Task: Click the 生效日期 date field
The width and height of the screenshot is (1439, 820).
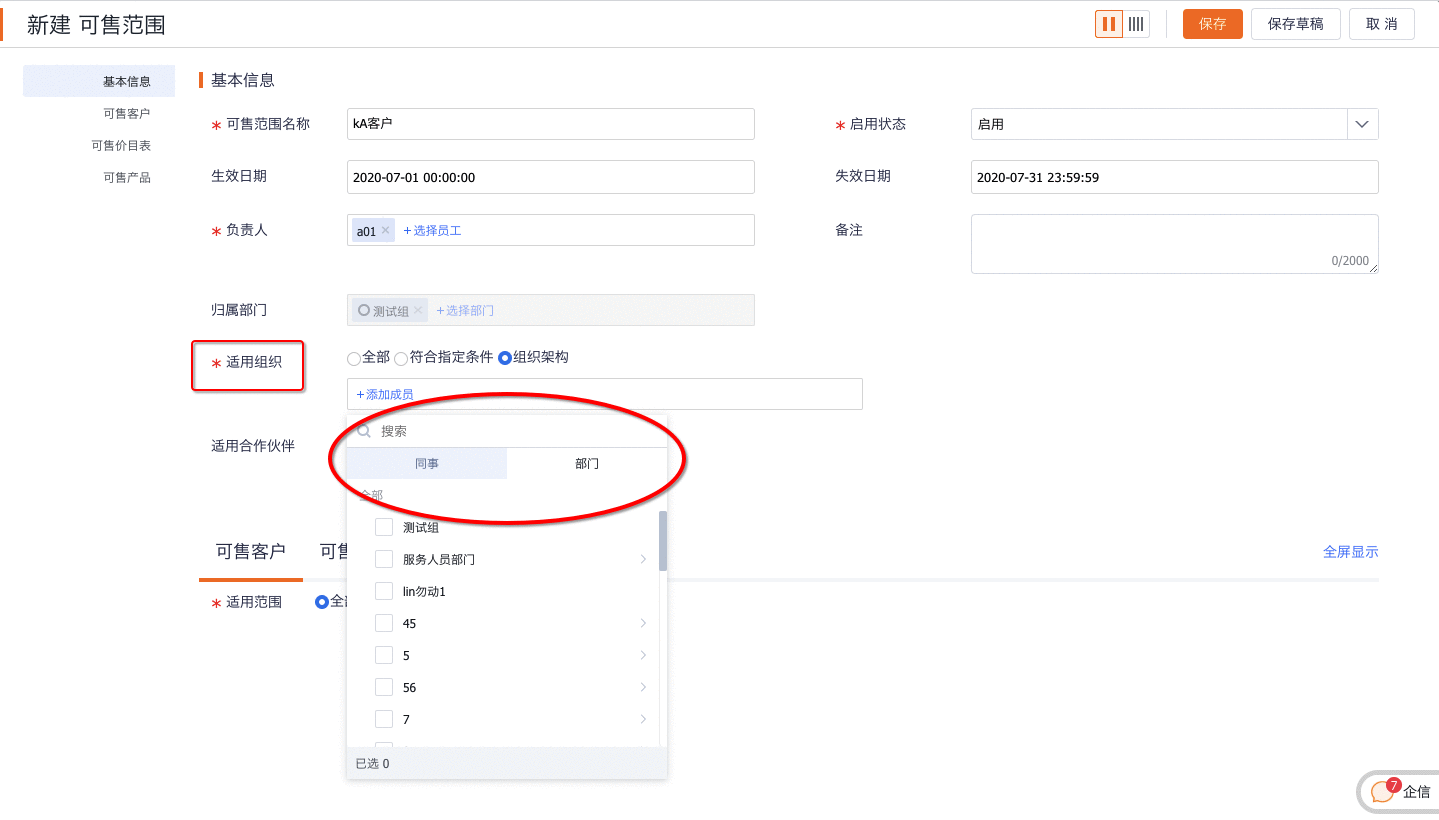Action: click(551, 177)
